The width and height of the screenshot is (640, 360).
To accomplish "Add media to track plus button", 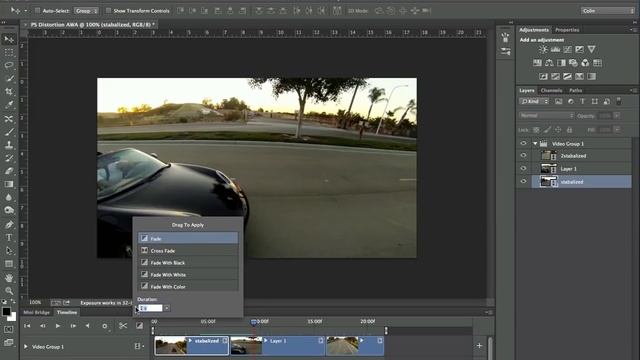I will tap(480, 346).
